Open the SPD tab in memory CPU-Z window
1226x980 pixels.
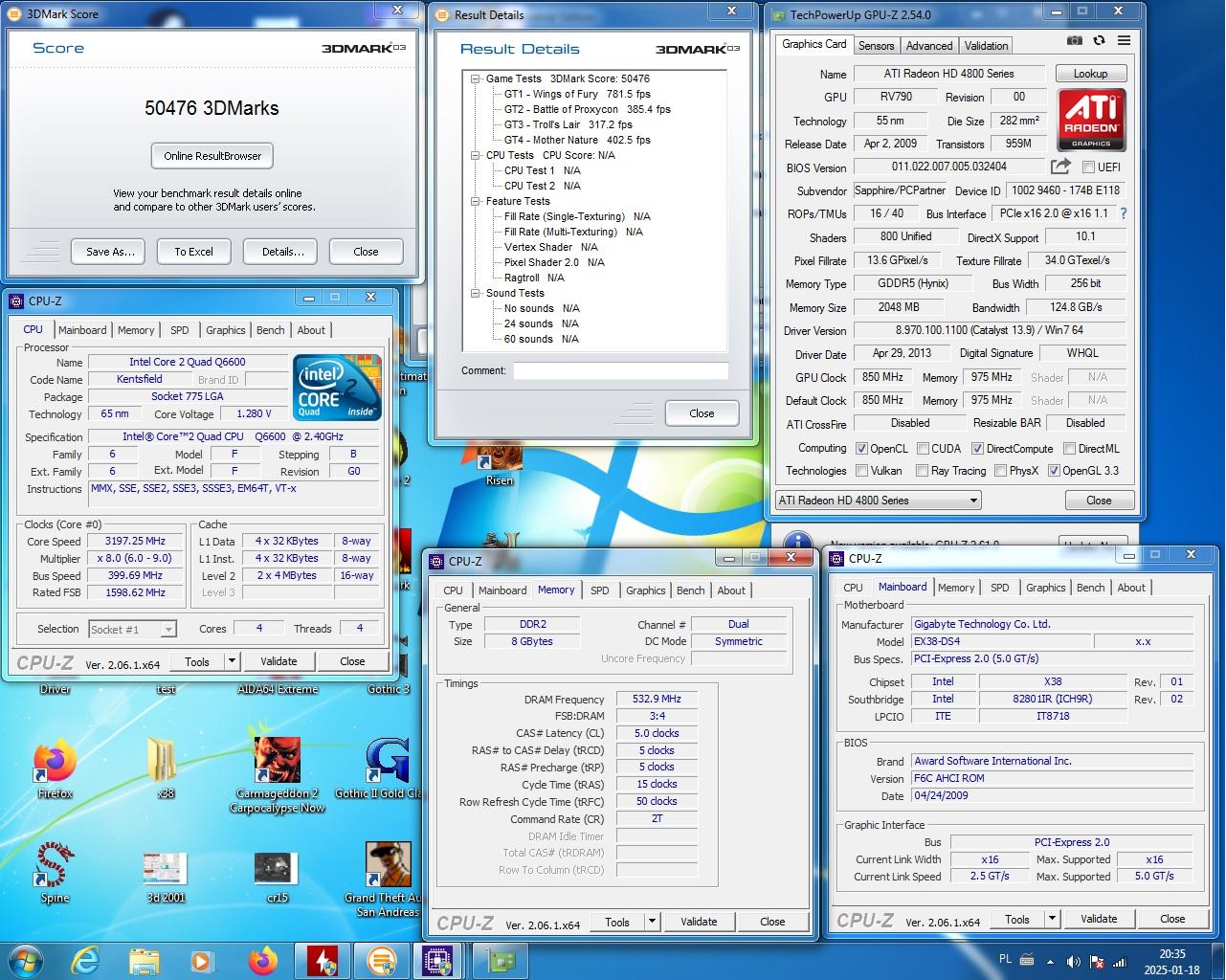point(599,590)
